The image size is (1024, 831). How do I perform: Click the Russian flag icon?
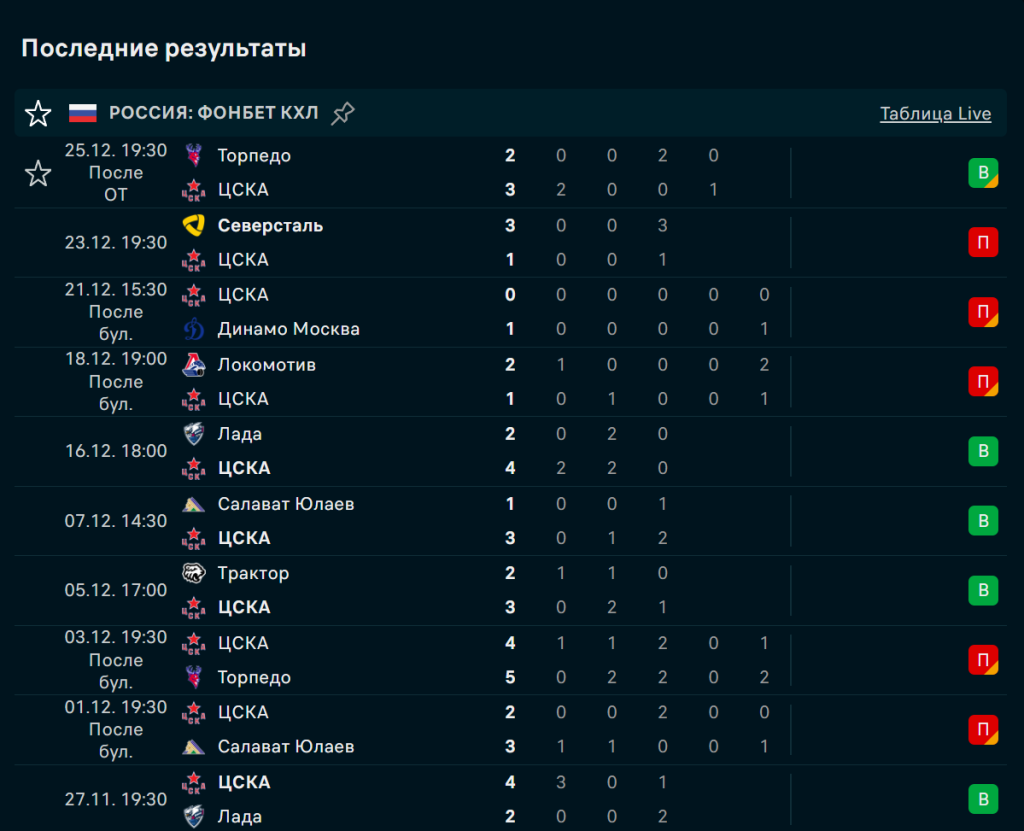[x=83, y=113]
